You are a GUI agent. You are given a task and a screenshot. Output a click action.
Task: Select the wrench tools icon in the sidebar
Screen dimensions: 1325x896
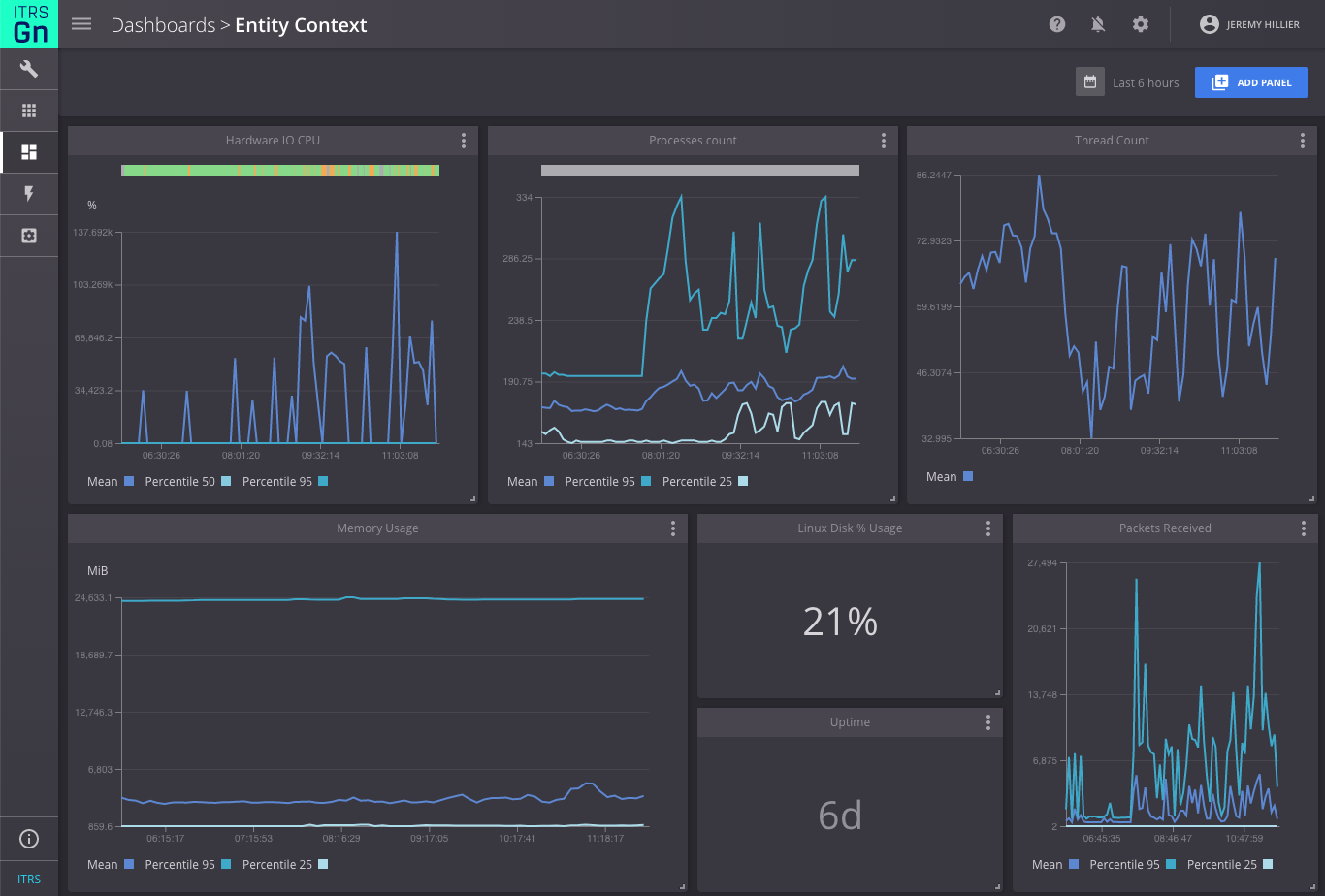point(29,69)
